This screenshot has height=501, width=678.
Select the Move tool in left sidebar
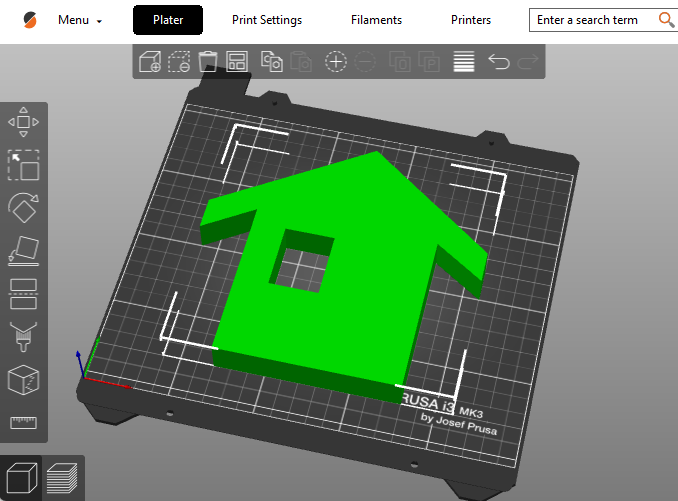(23, 122)
